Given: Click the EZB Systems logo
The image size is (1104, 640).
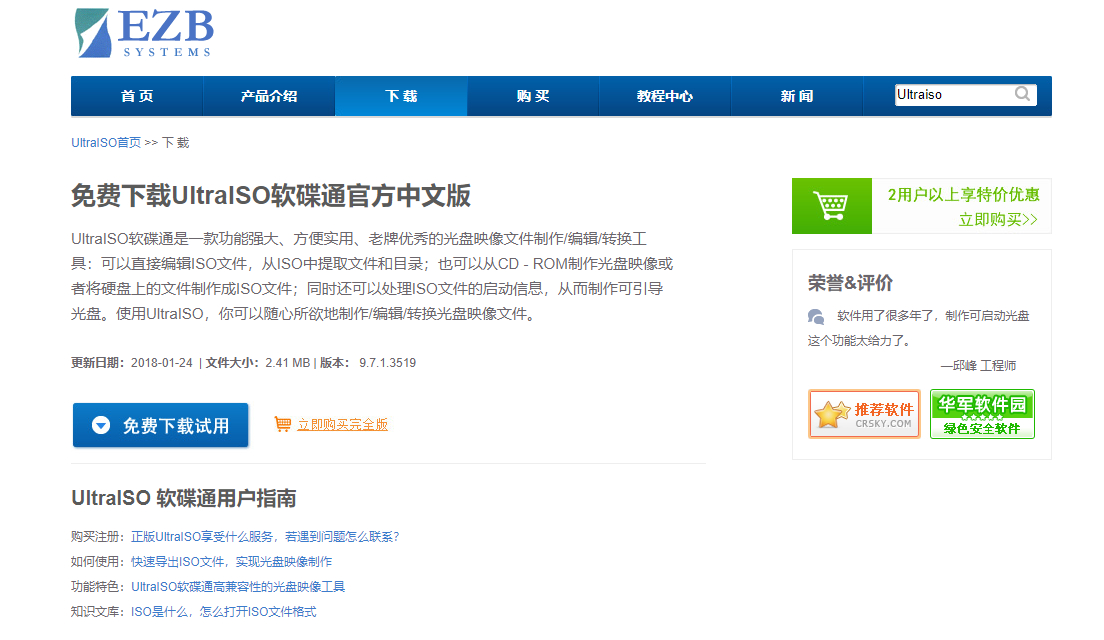Looking at the screenshot, I should [144, 32].
